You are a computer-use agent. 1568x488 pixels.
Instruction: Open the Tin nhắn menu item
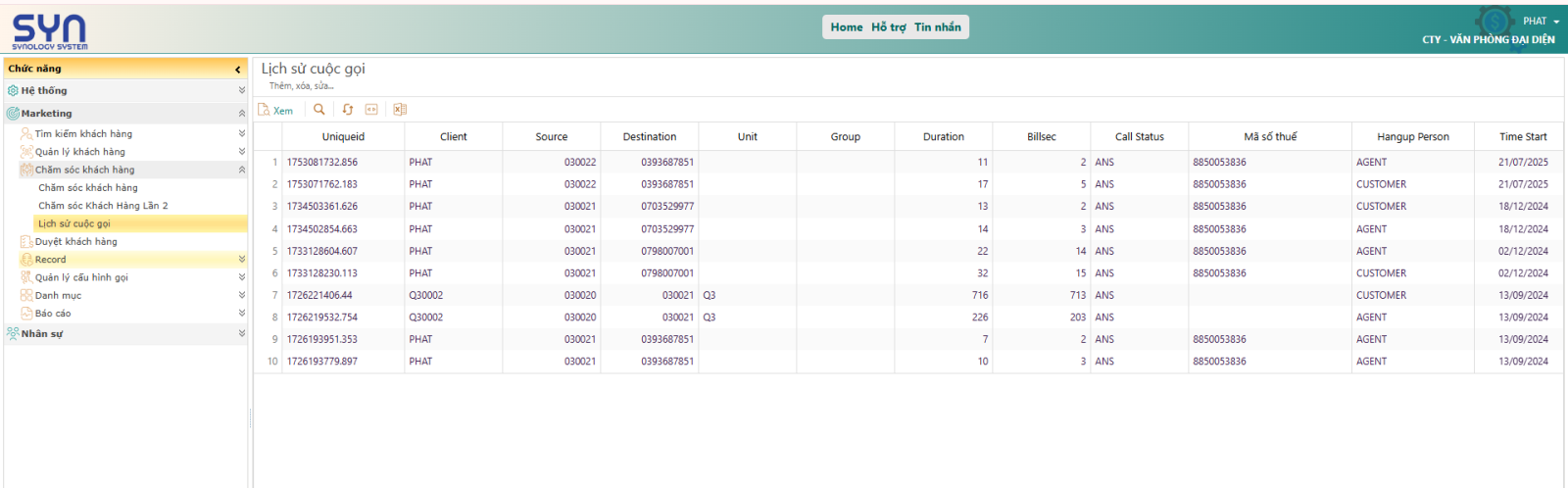click(937, 27)
